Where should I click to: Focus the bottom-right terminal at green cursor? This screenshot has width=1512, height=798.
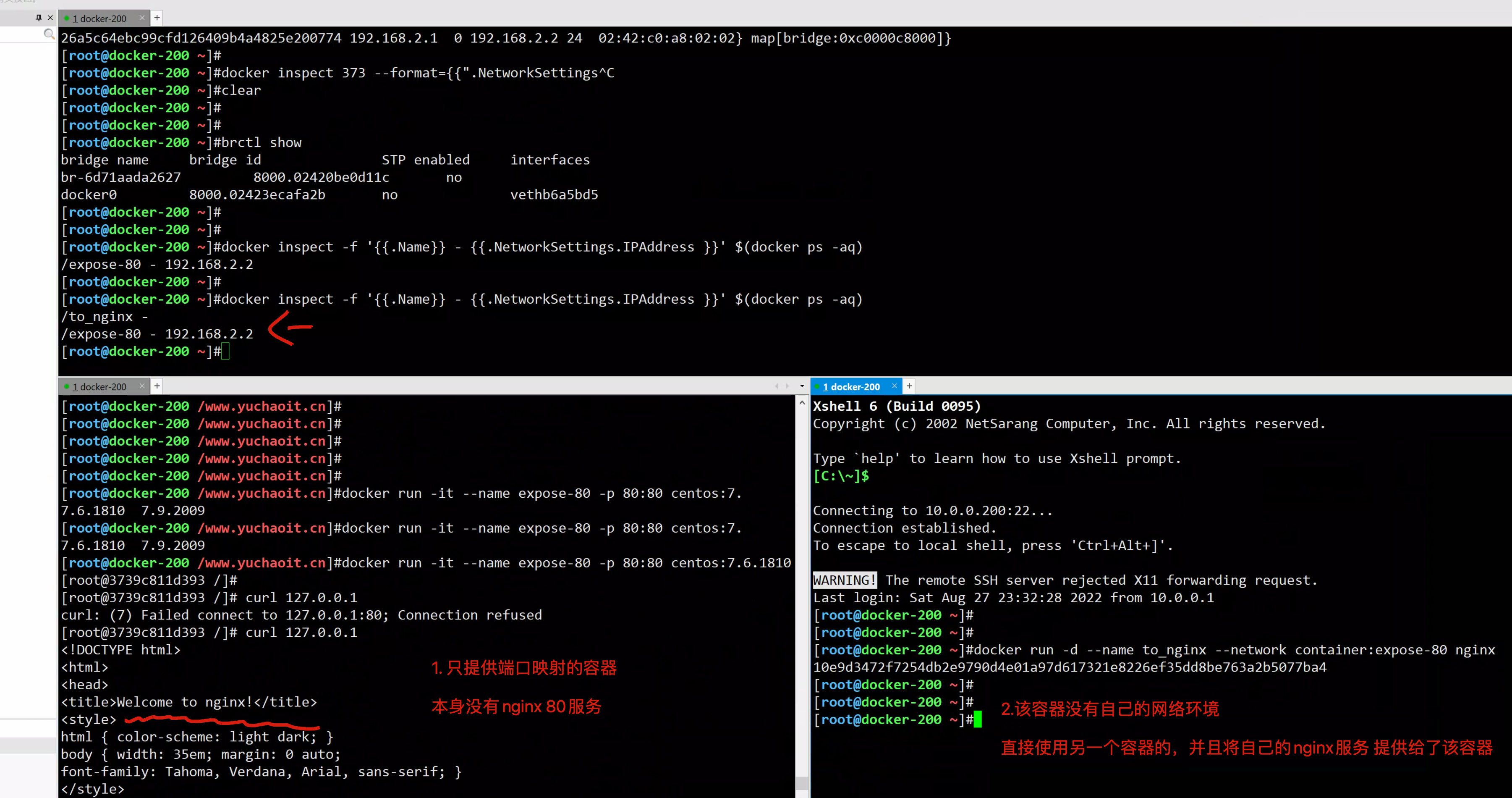[x=977, y=719]
